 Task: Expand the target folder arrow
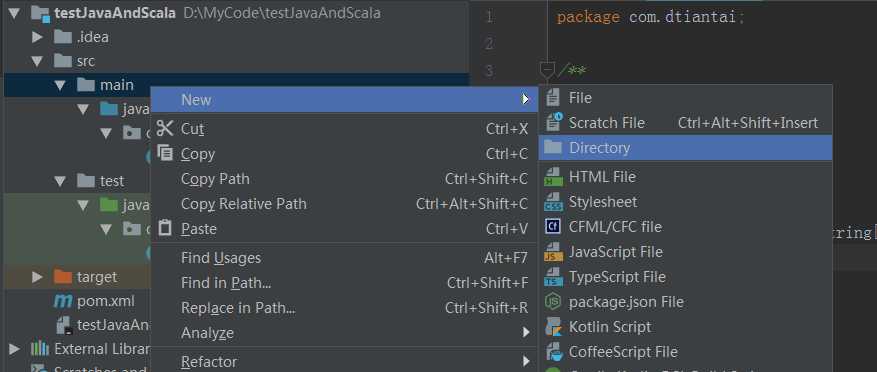37,277
